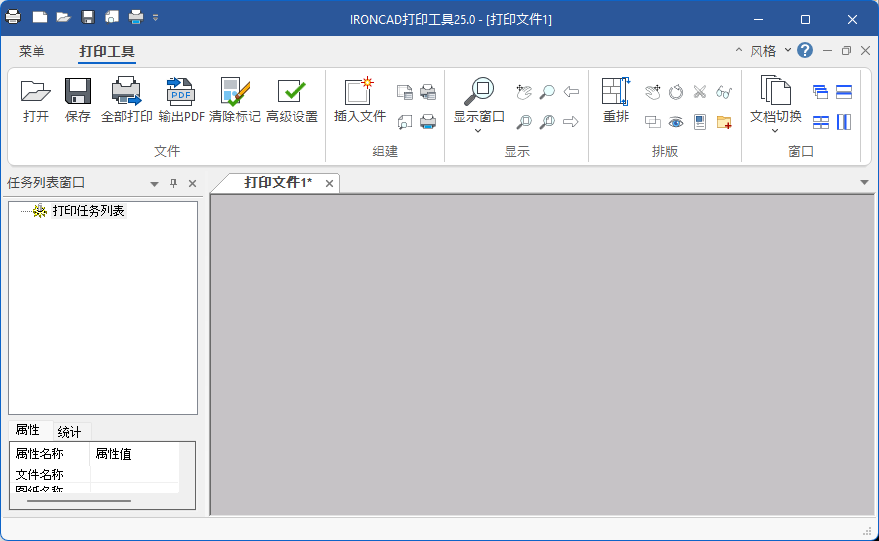The image size is (879, 541).
Task: Switch to the 统计 tab
Action: pos(69,432)
